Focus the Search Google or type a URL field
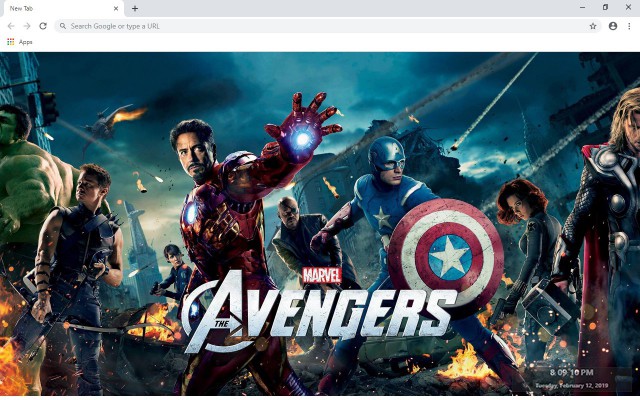The height and width of the screenshot is (400, 640). (x=328, y=26)
